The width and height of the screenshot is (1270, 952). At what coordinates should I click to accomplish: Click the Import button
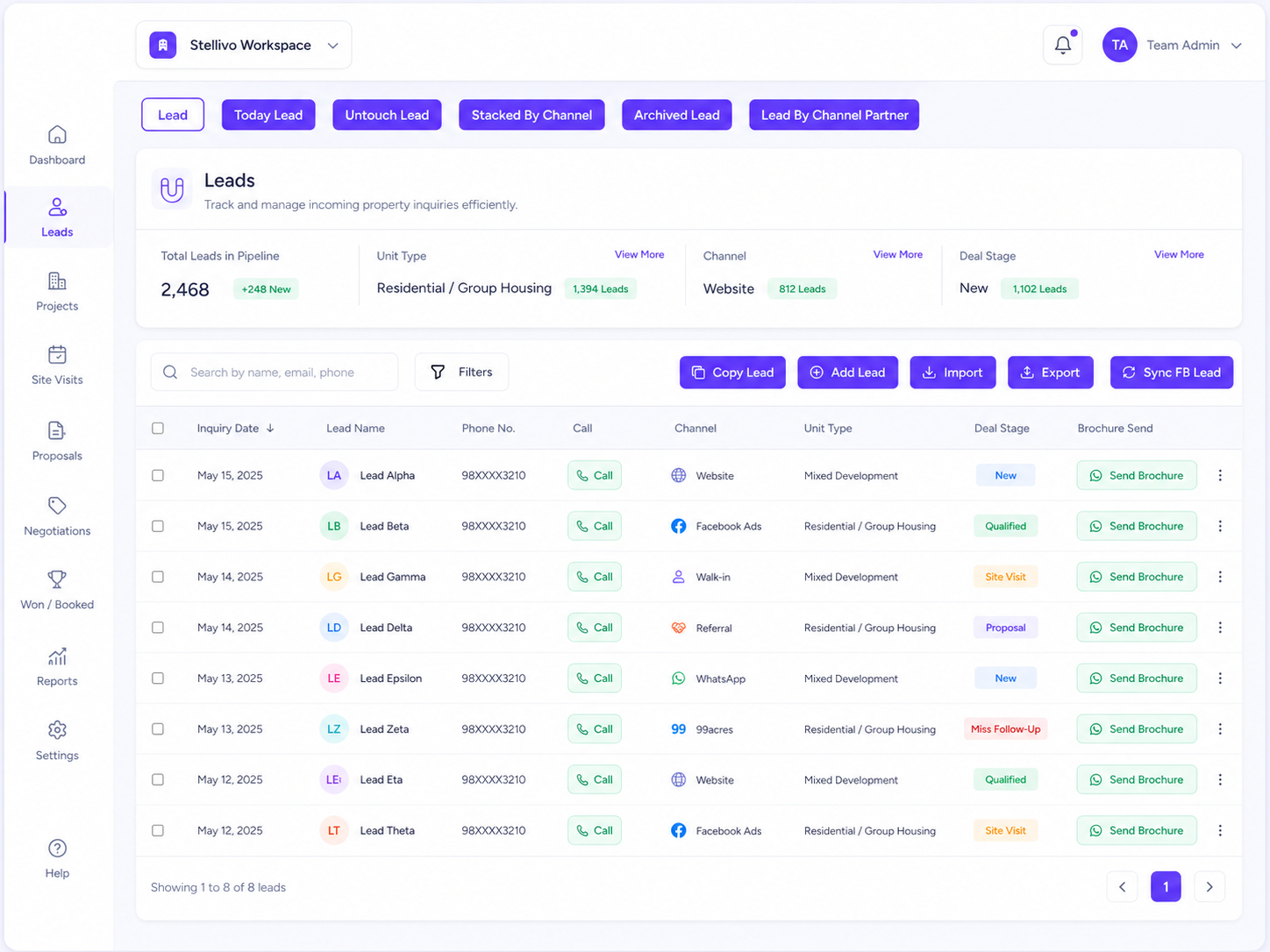click(x=952, y=373)
